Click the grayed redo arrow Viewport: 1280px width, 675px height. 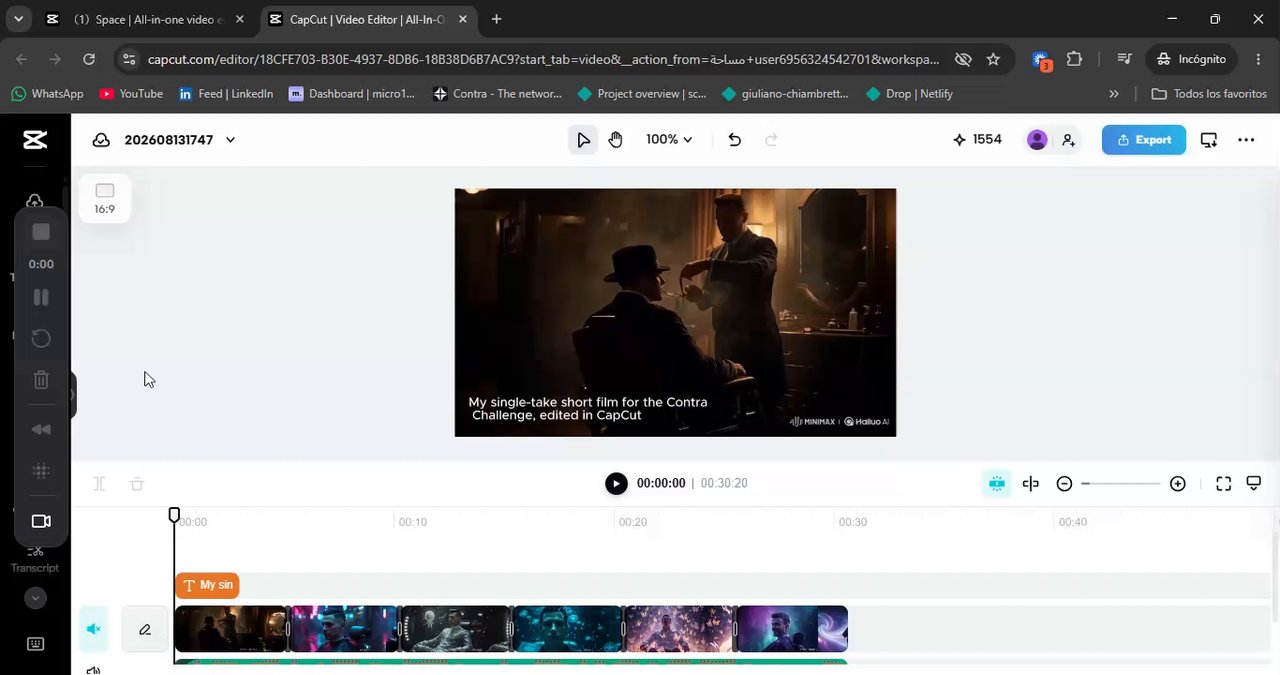(x=771, y=140)
